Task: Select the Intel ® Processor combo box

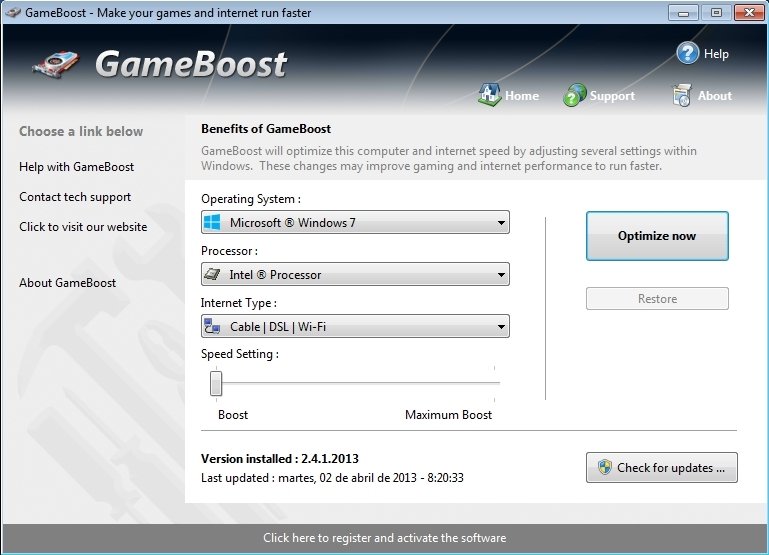Action: pos(355,274)
